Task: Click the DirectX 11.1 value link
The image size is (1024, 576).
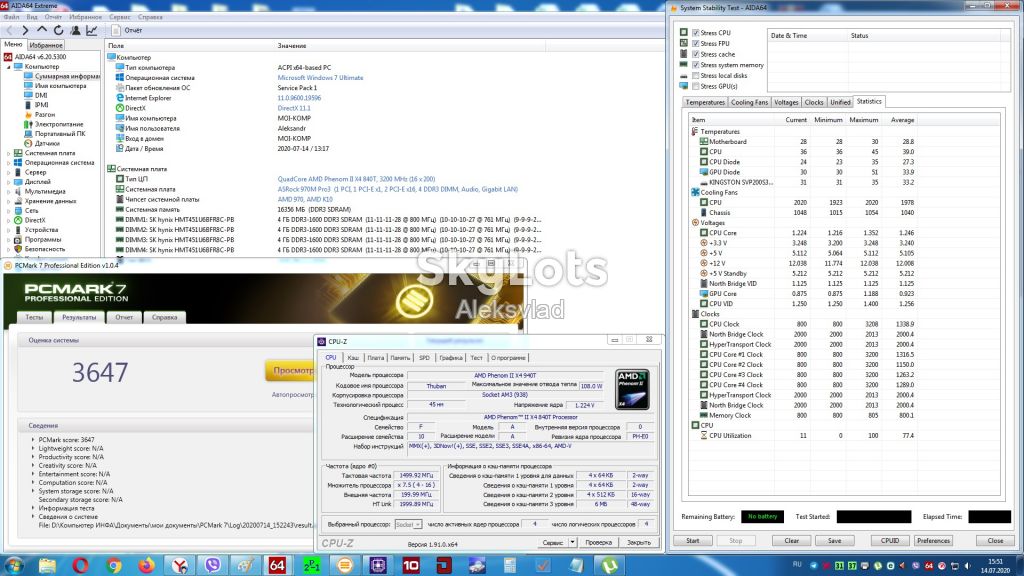Action: pyautogui.click(x=294, y=108)
